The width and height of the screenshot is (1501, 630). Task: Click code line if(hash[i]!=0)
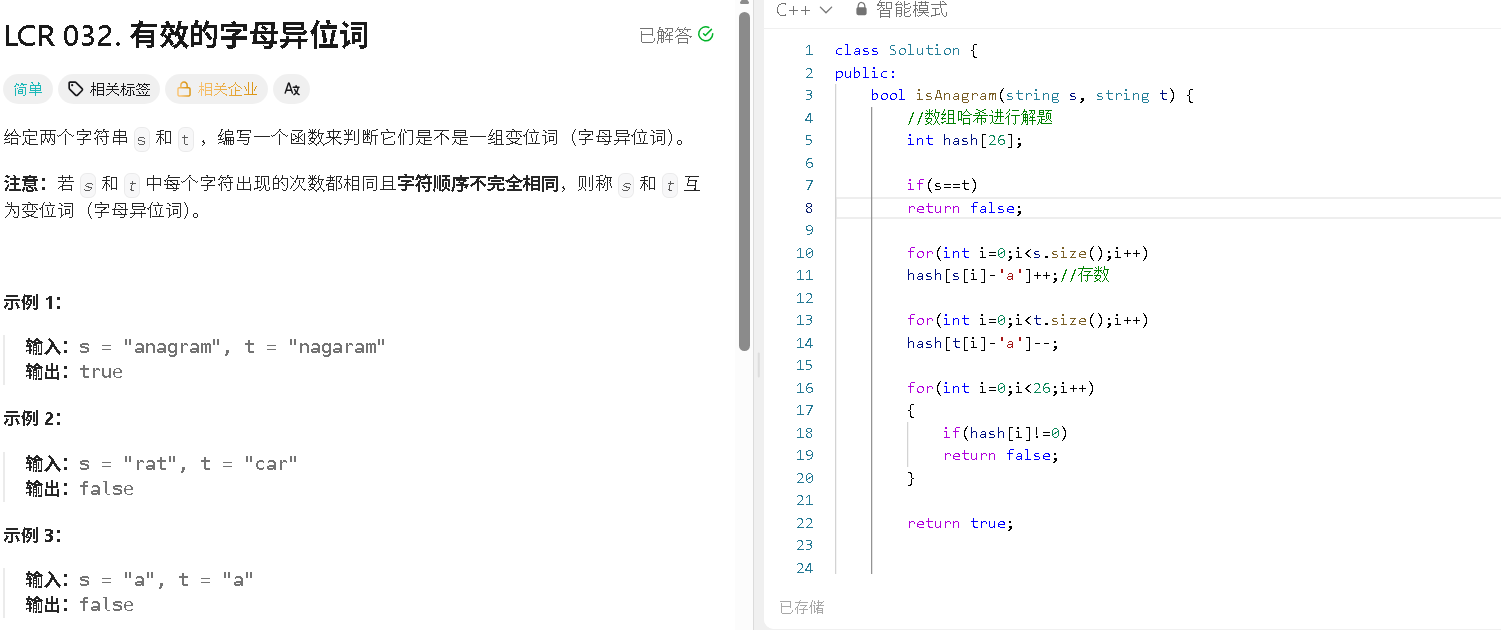click(x=1005, y=433)
